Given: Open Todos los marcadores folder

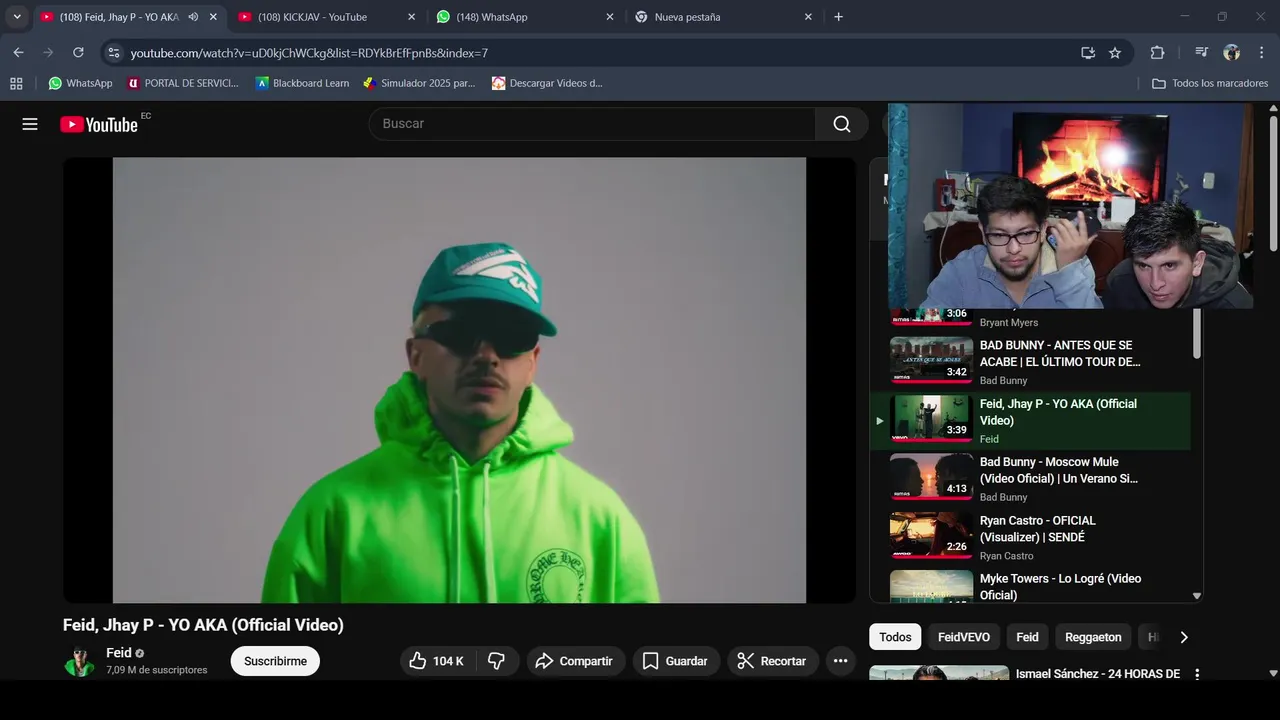Looking at the screenshot, I should 1210,83.
